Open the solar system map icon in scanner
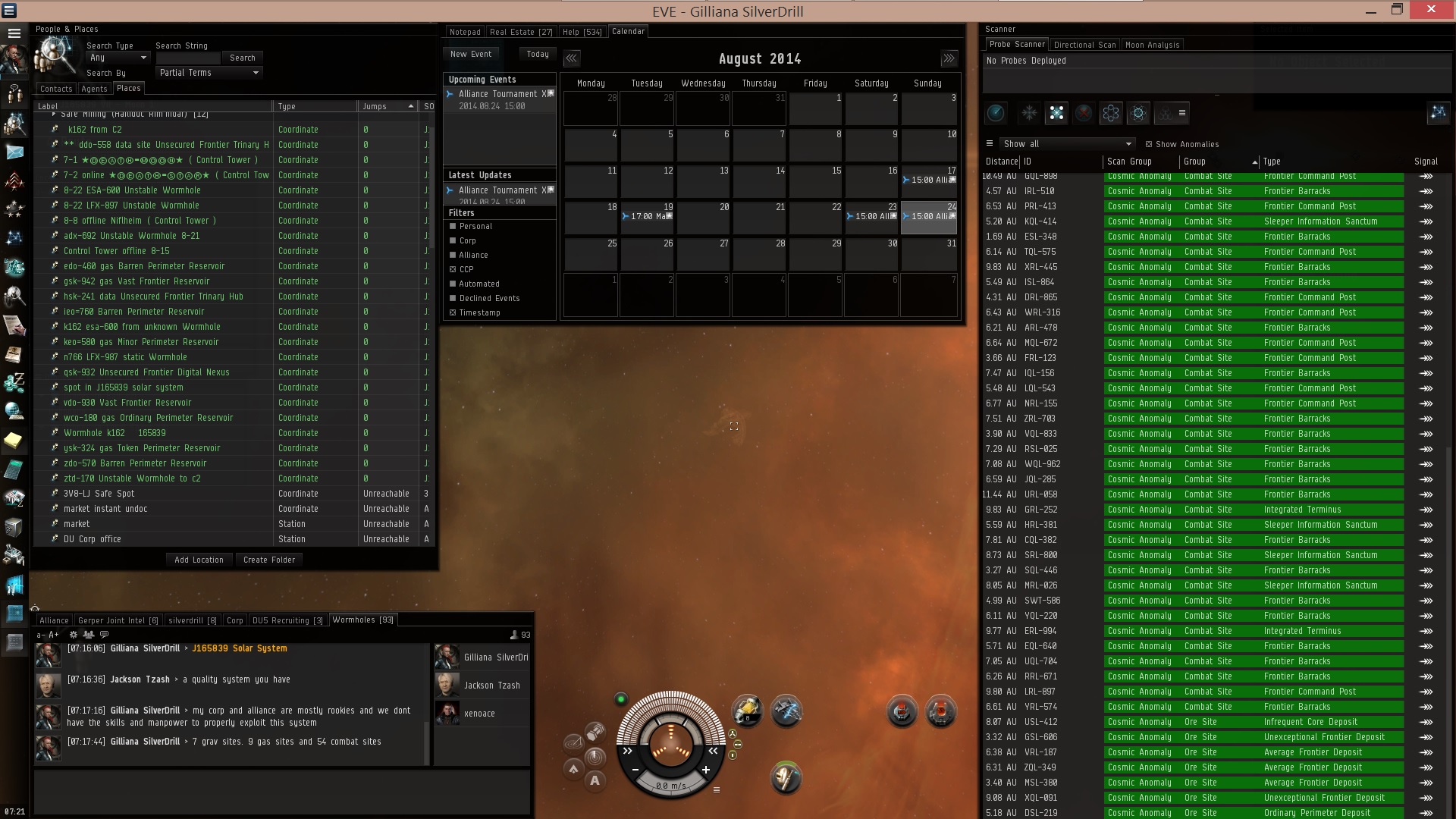The image size is (1456, 819). click(1438, 114)
